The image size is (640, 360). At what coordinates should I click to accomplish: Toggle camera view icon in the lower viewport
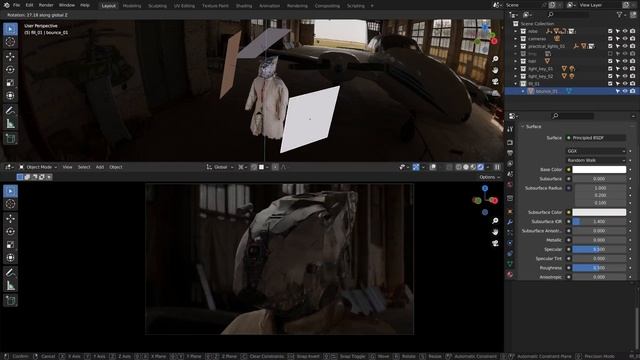(495, 243)
